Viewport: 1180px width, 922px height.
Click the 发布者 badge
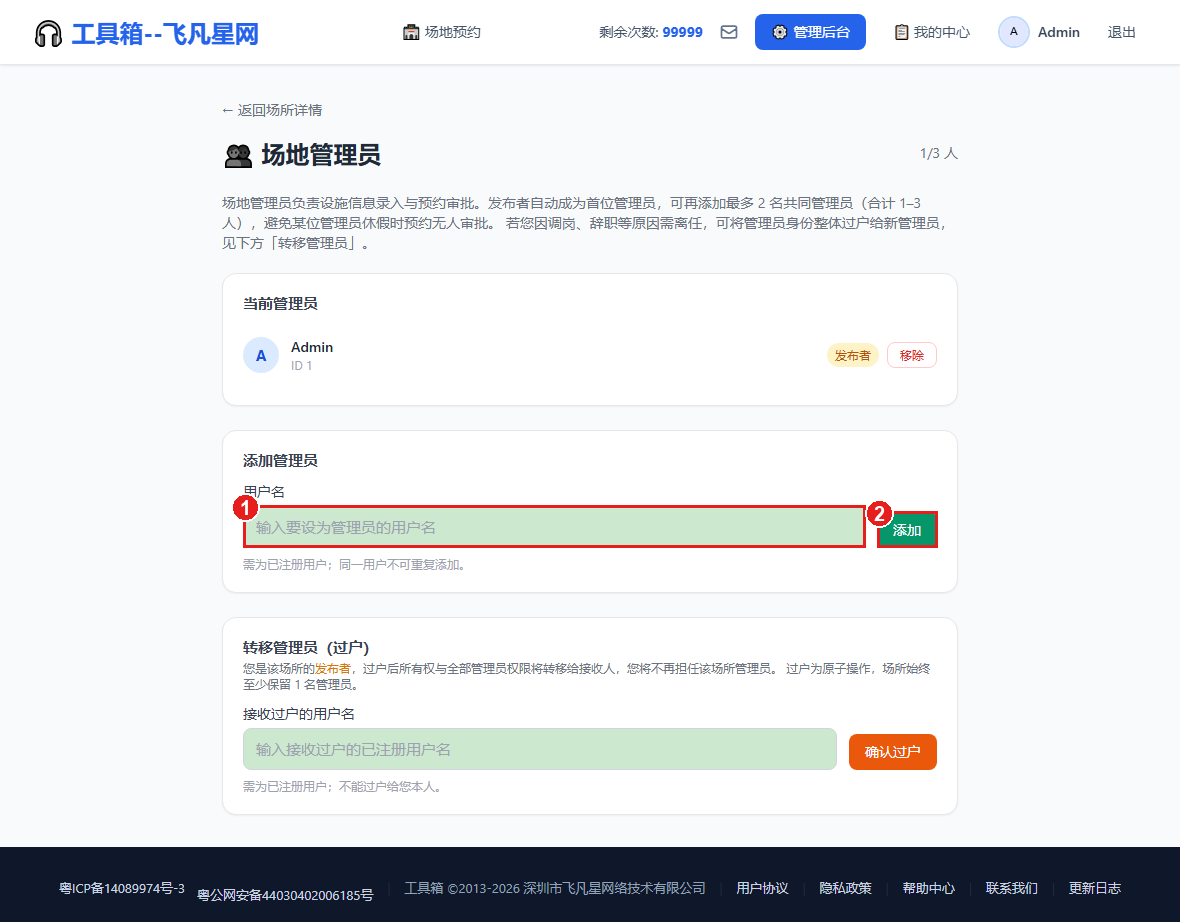[853, 355]
